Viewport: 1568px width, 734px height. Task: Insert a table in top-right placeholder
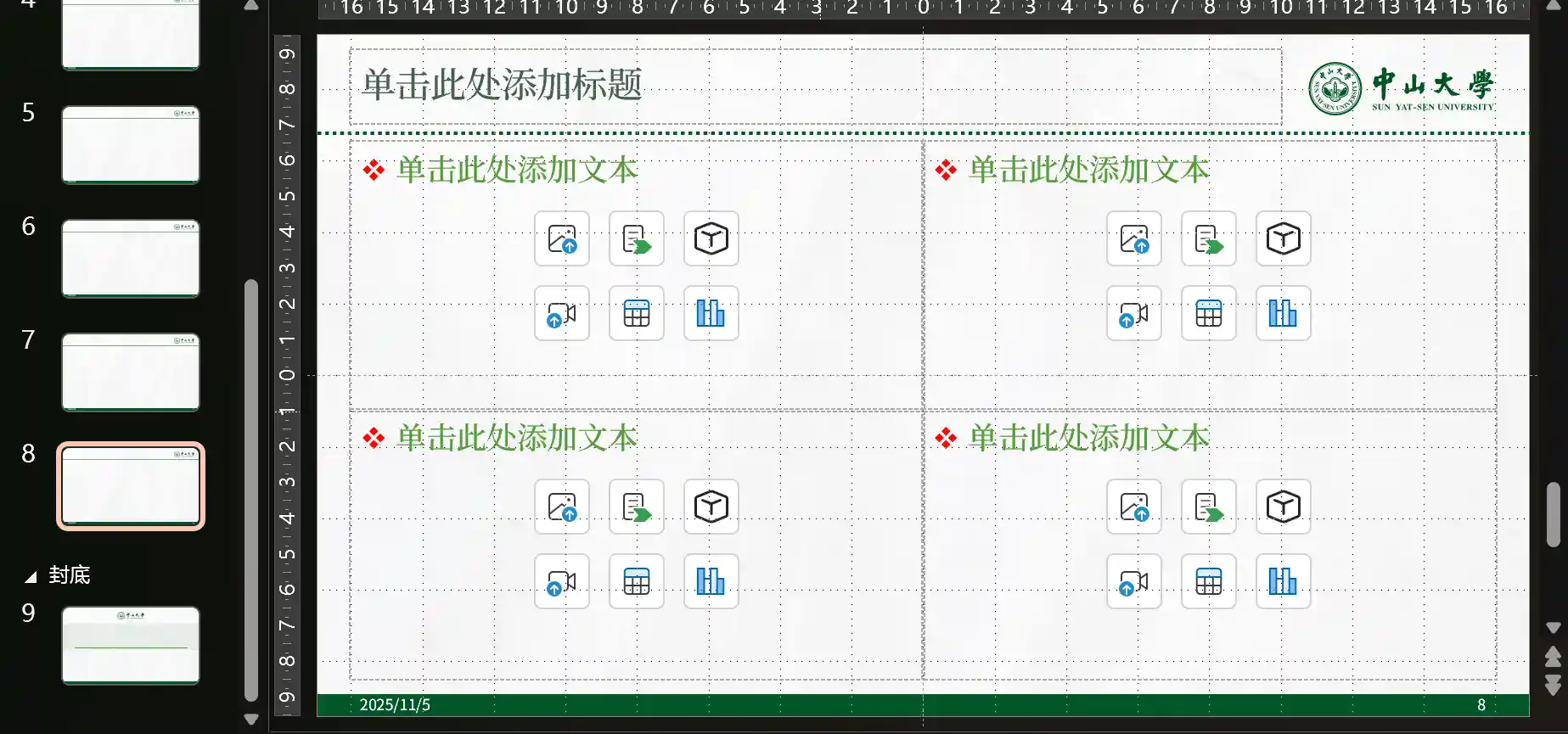point(1208,314)
